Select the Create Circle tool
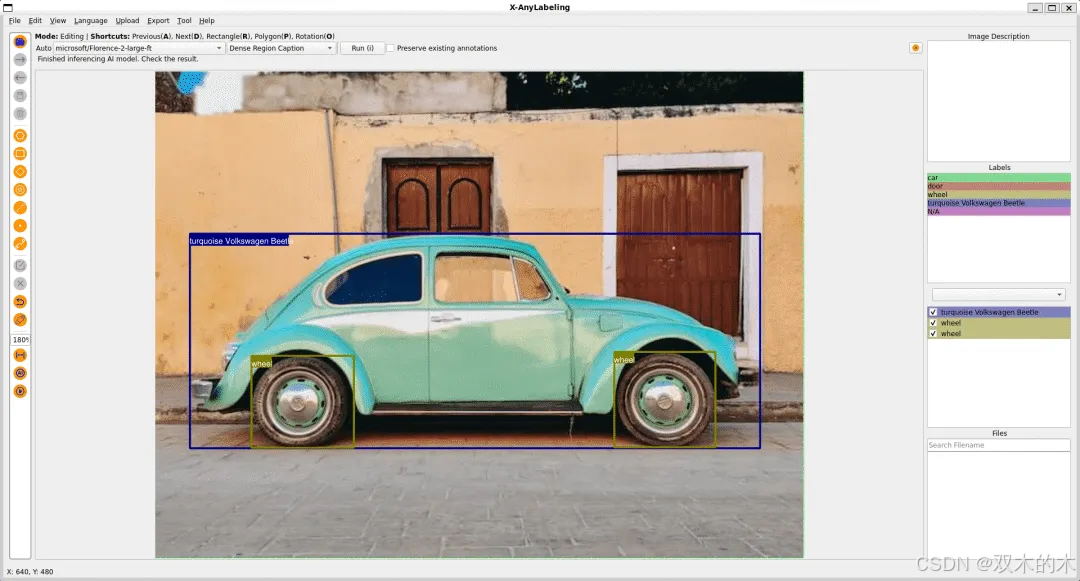Viewport: 1080px width, 581px height. (x=20, y=189)
